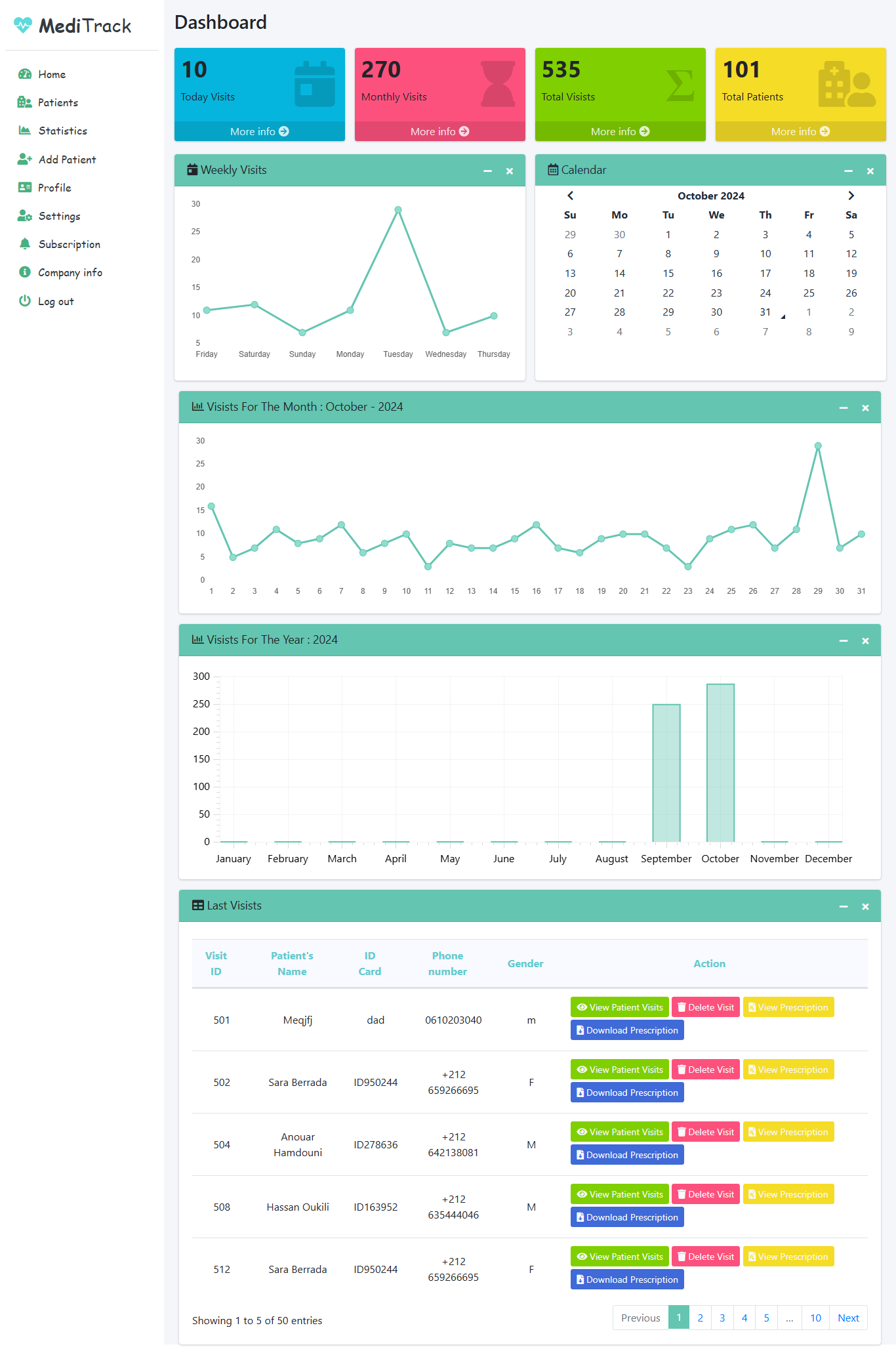Open Subscription using the bell icon
The image size is (896, 1355).
coord(25,244)
